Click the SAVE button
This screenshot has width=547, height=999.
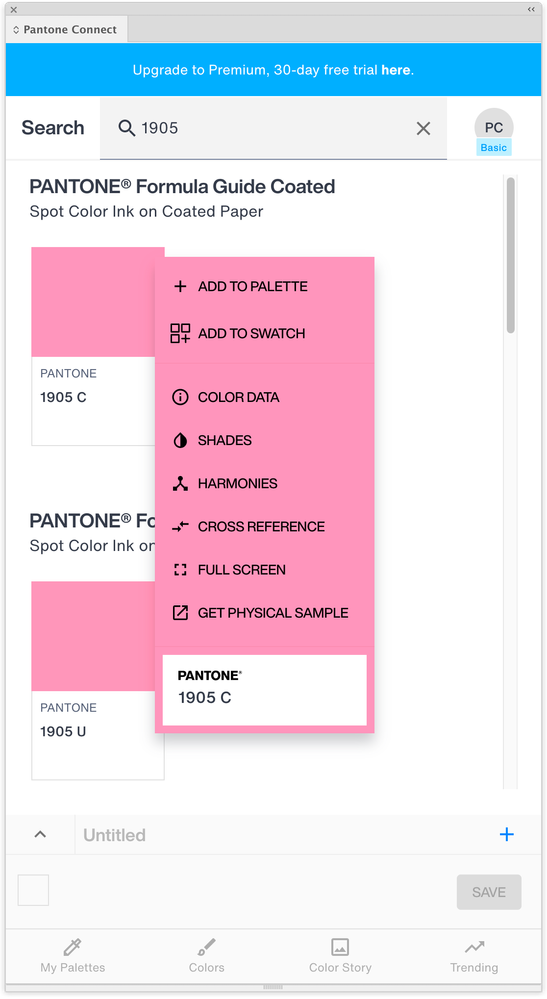pos(489,892)
